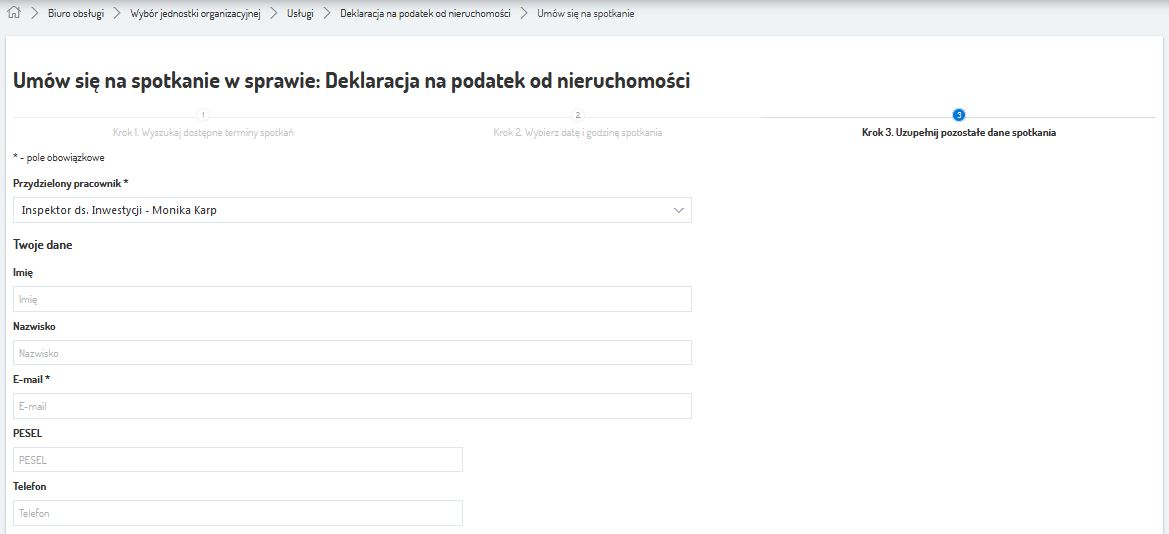Select the E-mail input field
Viewport: 1169px width, 534px height.
352,406
